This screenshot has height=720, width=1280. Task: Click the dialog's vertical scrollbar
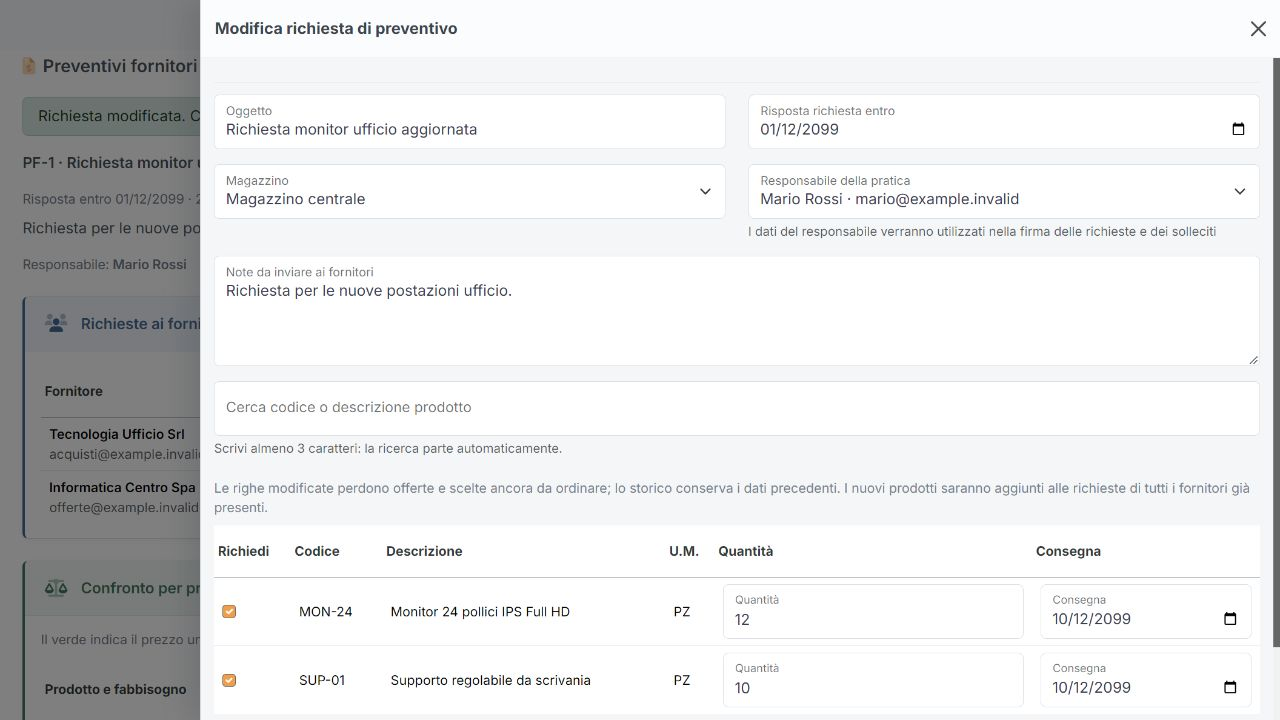pos(1276,352)
